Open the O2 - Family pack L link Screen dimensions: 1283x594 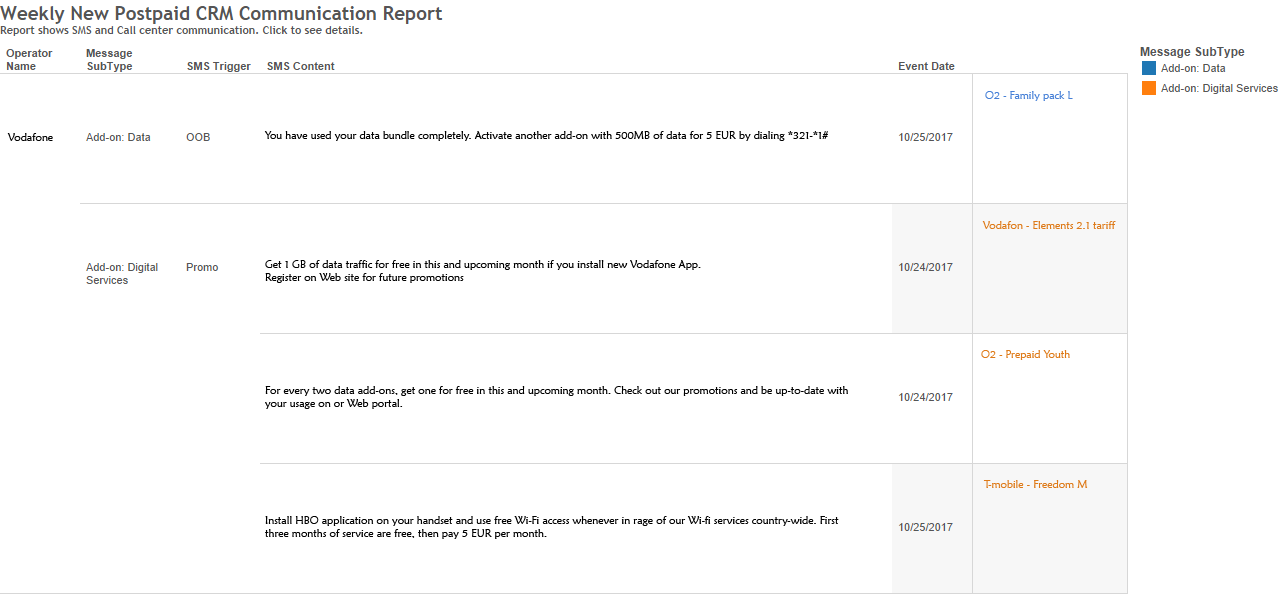pos(1028,96)
